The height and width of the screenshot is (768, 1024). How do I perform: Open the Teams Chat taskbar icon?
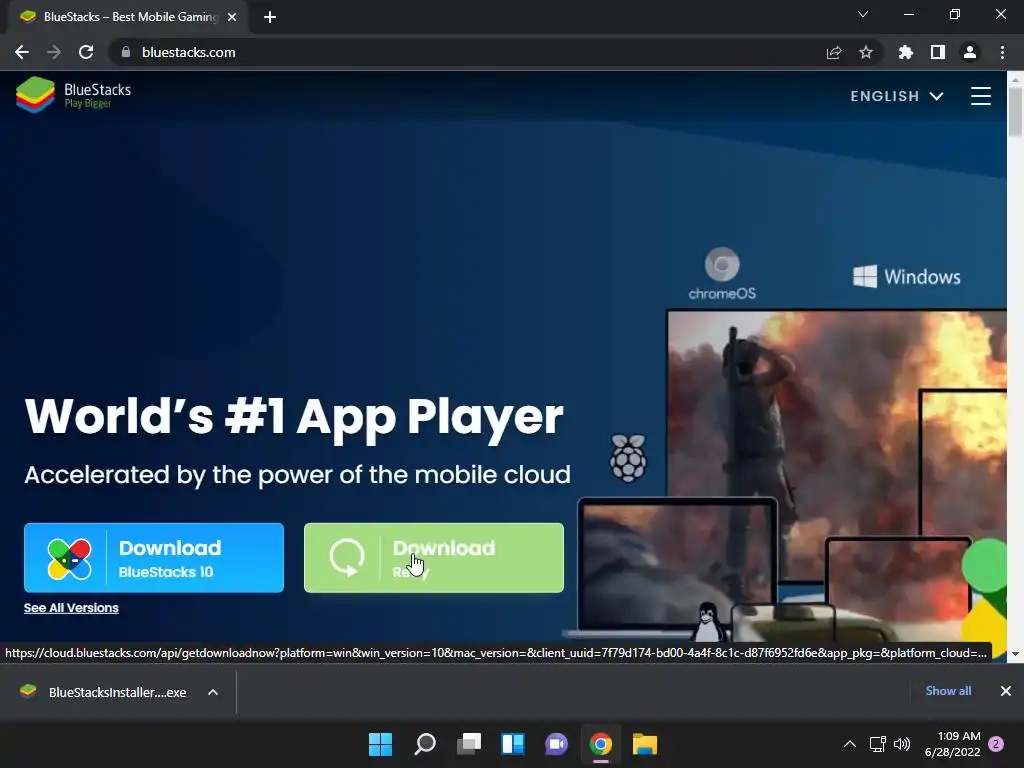[x=556, y=744]
